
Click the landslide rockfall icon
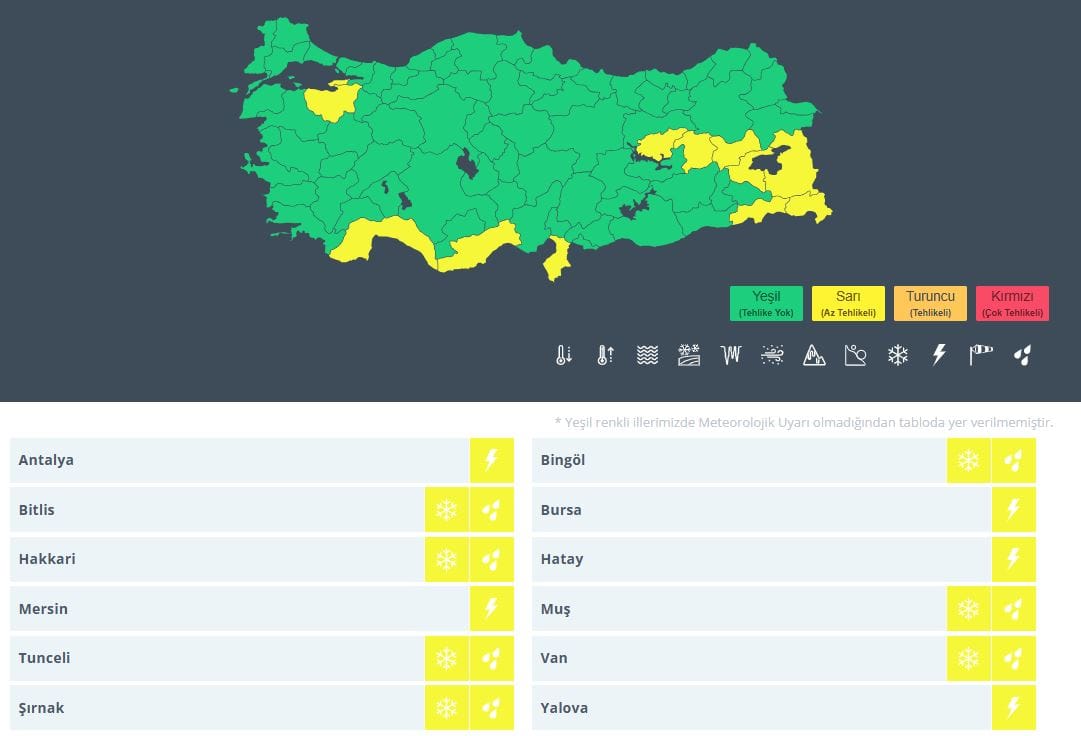[855, 355]
